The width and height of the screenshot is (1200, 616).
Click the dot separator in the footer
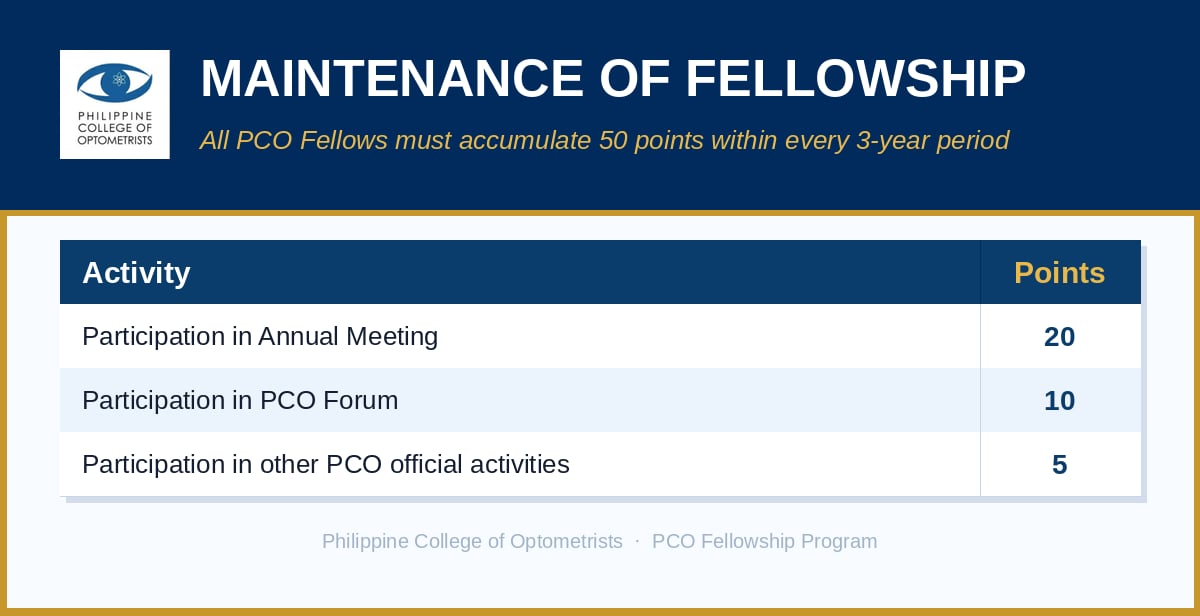click(637, 541)
